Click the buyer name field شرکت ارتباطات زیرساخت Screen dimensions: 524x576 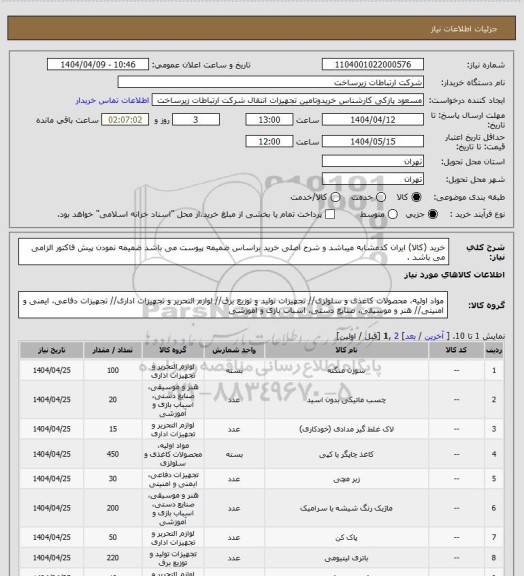270,82
